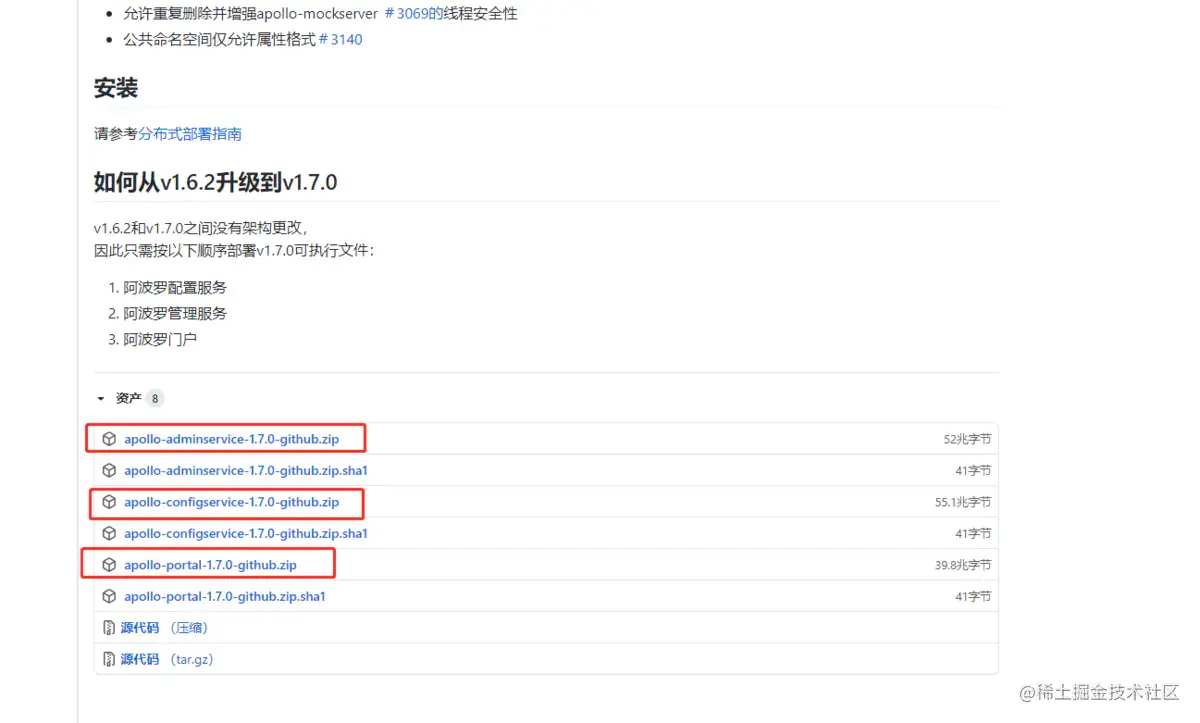Download apollo-adminservice-1.7.0-github.zip.sha1
Image resolution: width=1200 pixels, height=723 pixels.
point(246,470)
